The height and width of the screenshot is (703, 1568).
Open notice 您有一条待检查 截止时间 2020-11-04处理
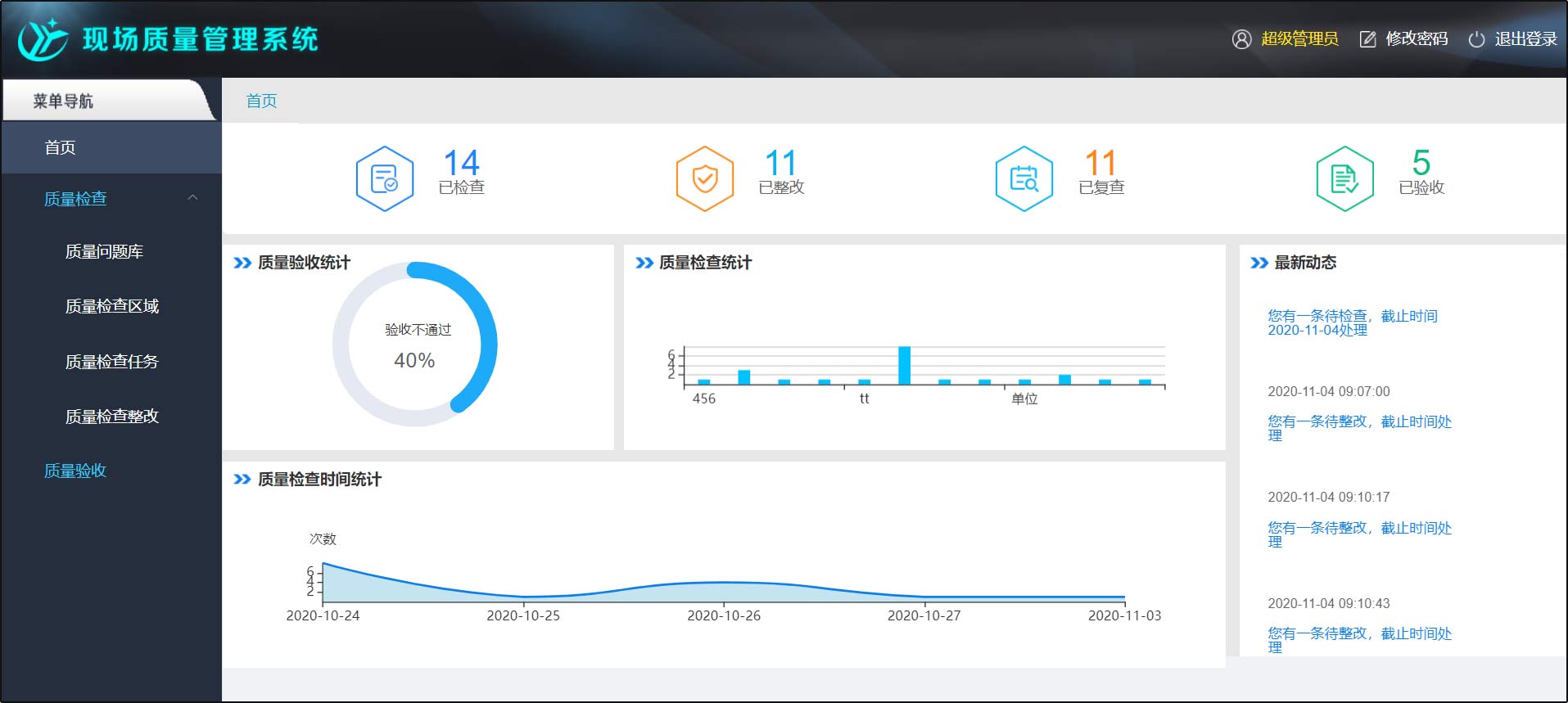point(1353,323)
